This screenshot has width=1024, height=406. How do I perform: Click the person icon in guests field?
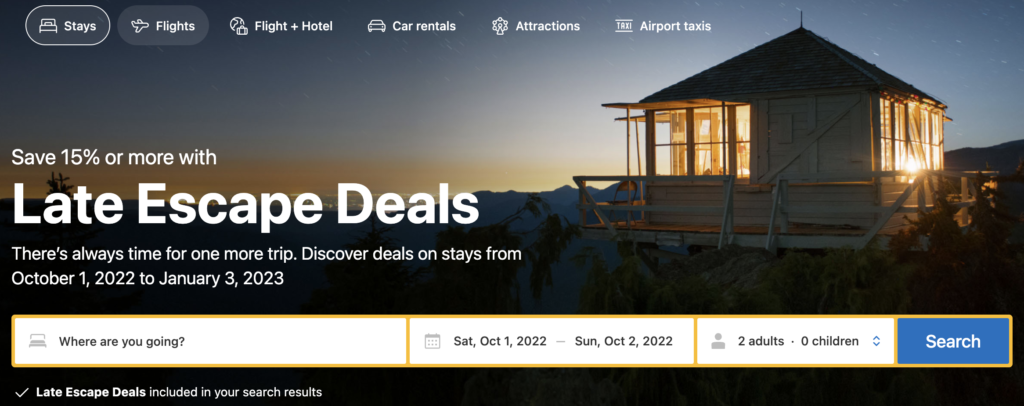718,341
